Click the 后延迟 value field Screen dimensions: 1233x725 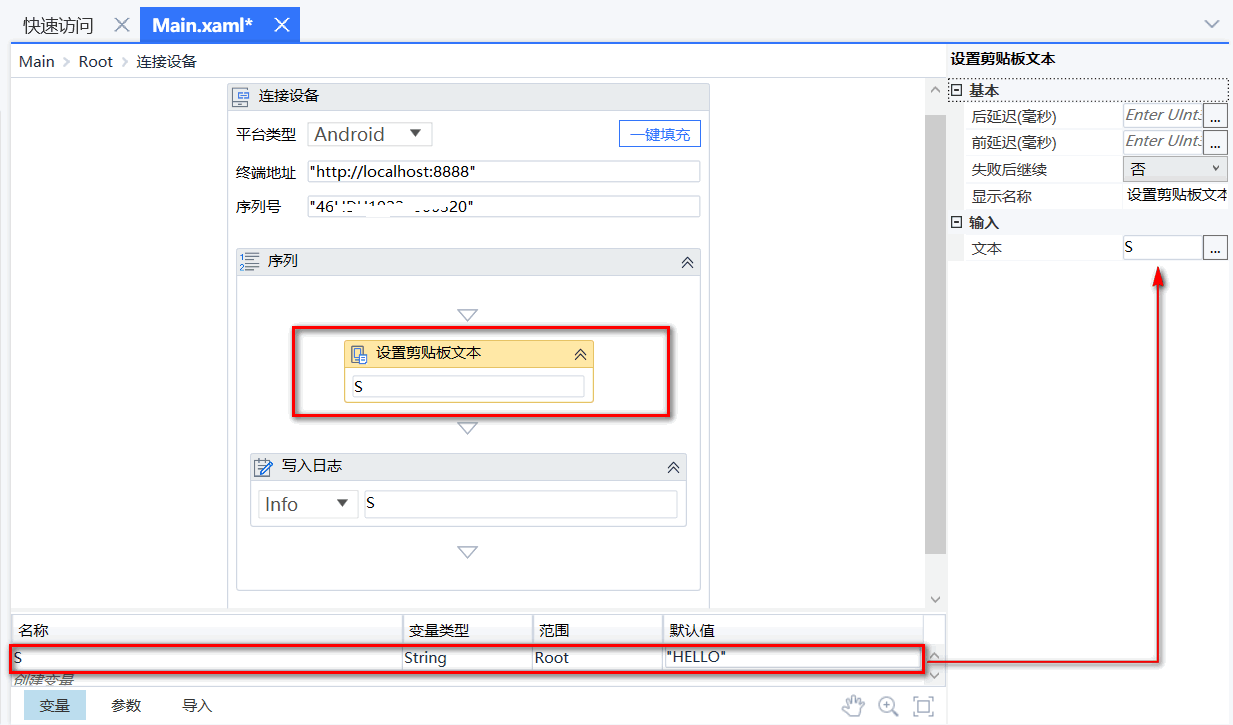pos(1162,115)
